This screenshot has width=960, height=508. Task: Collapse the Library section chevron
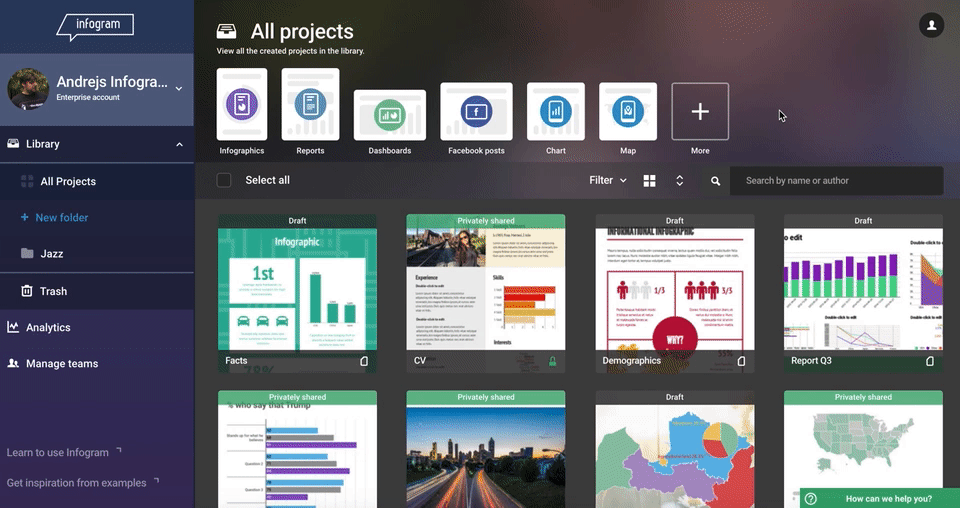[179, 144]
